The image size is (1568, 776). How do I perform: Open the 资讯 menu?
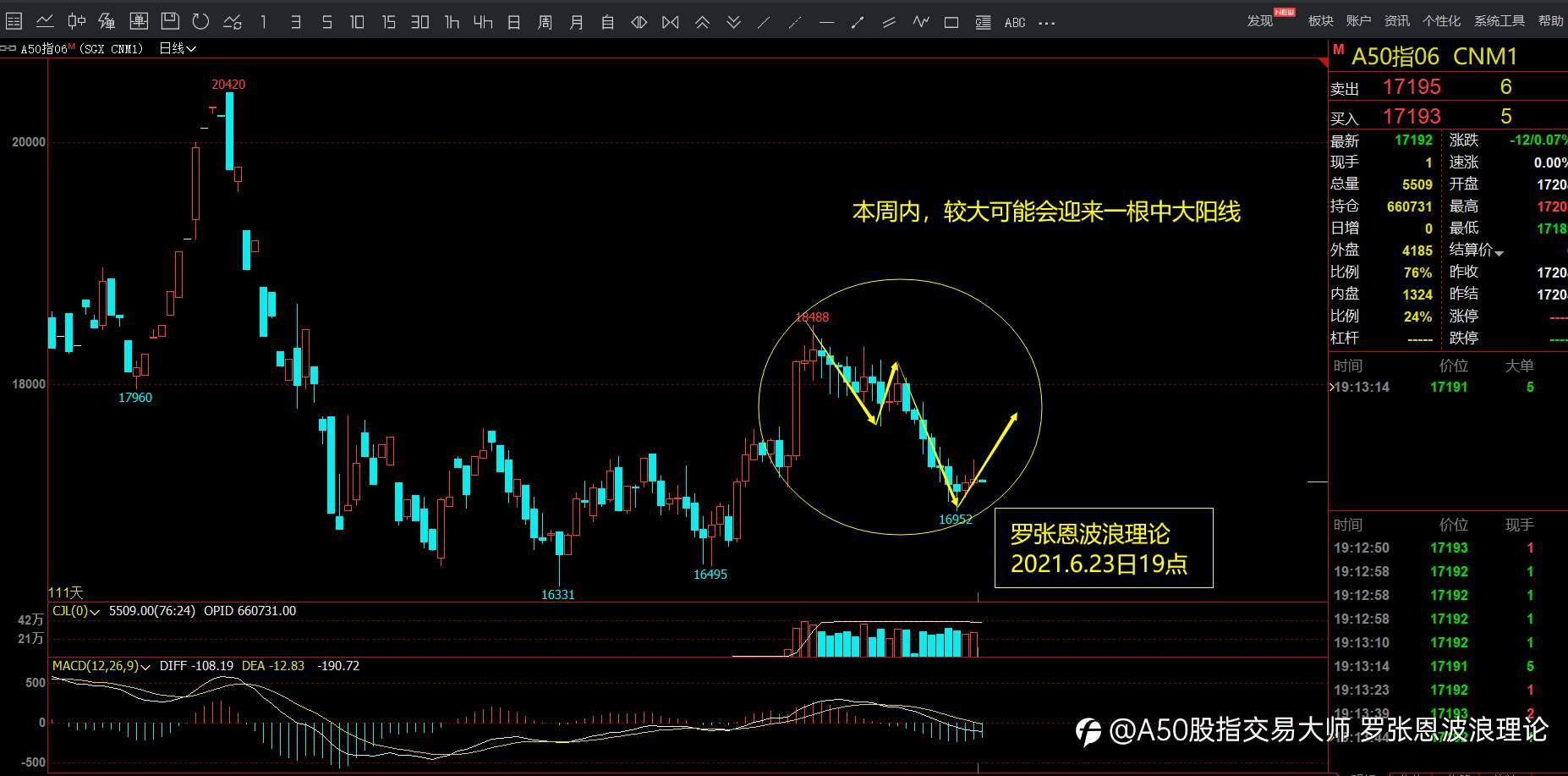click(1396, 21)
